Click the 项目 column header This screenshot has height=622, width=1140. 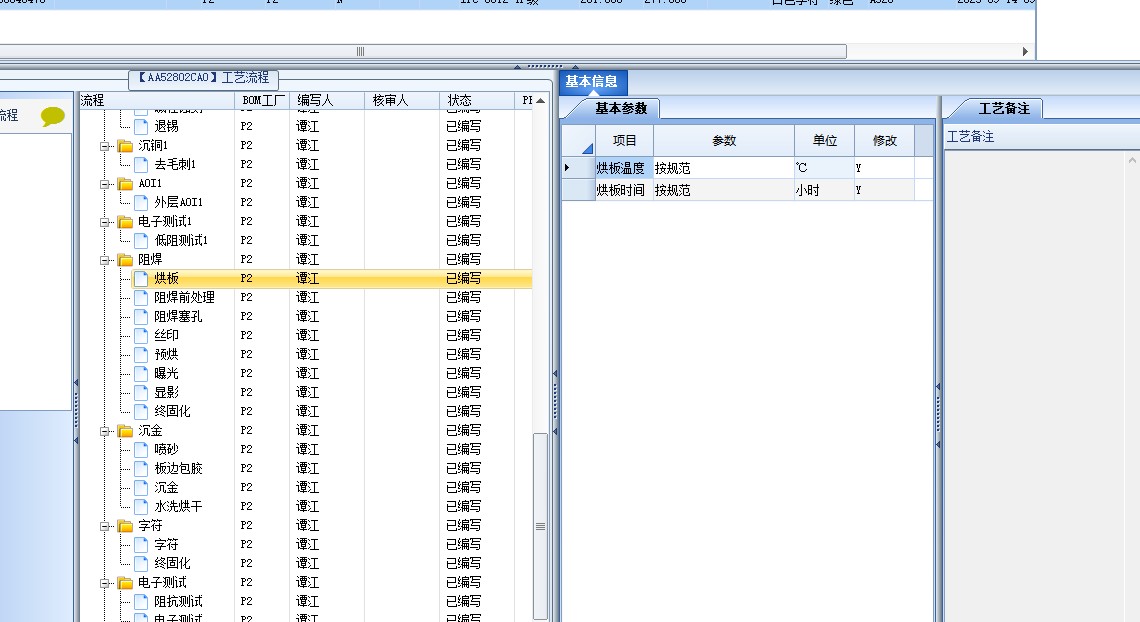tap(625, 140)
